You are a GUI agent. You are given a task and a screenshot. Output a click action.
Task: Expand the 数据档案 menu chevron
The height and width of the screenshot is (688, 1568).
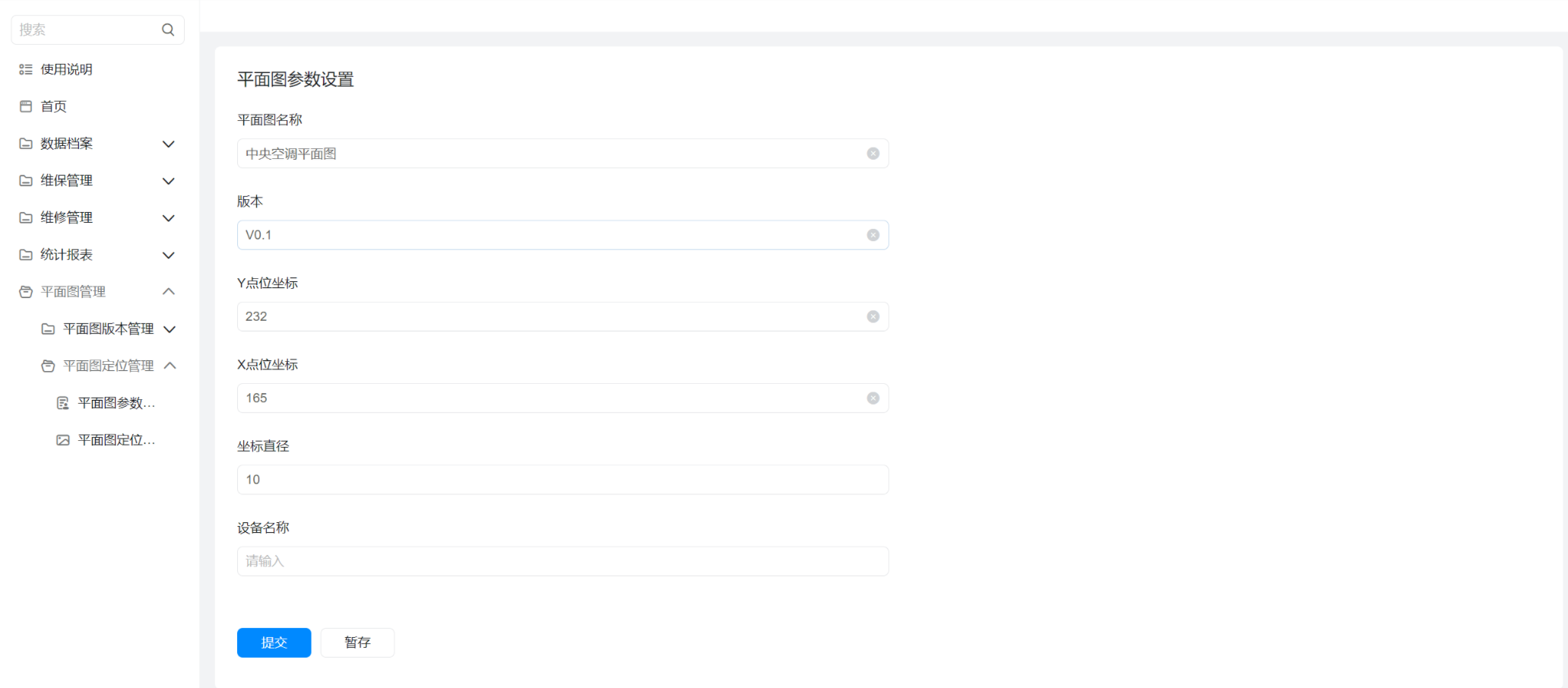point(169,144)
